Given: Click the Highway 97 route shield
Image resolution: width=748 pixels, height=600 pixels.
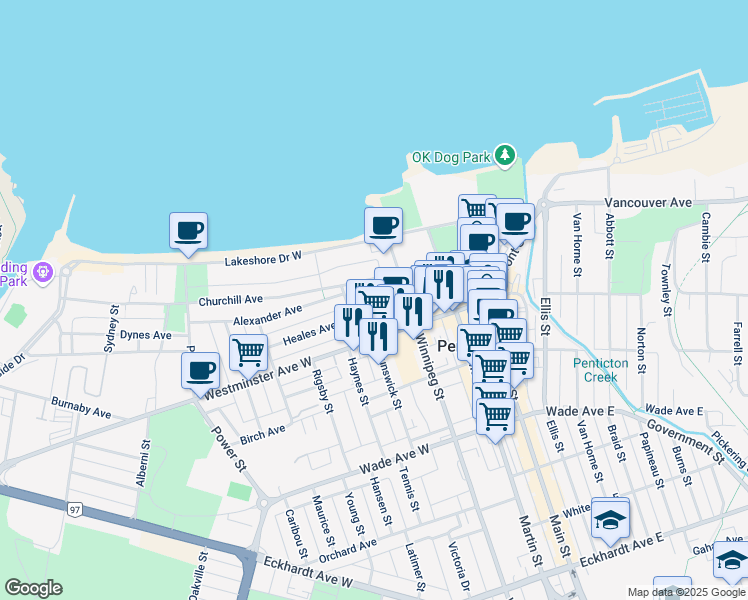Looking at the screenshot, I should tap(75, 511).
